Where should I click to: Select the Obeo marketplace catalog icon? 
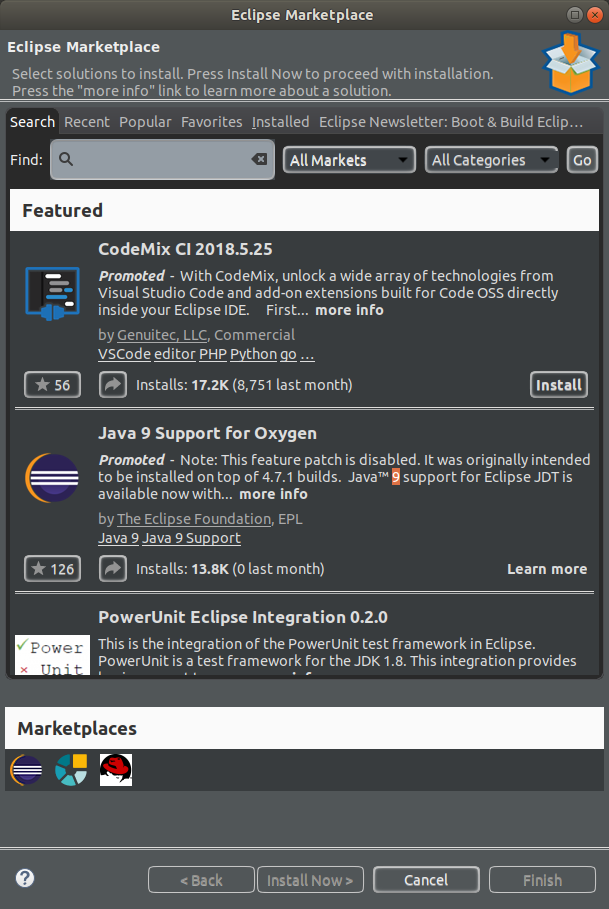(71, 770)
